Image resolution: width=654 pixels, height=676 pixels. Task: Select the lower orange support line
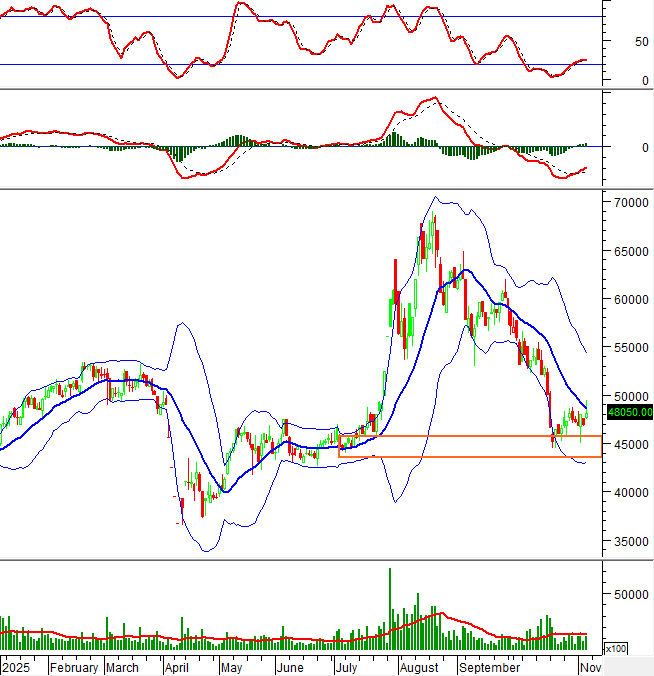pyautogui.click(x=470, y=457)
